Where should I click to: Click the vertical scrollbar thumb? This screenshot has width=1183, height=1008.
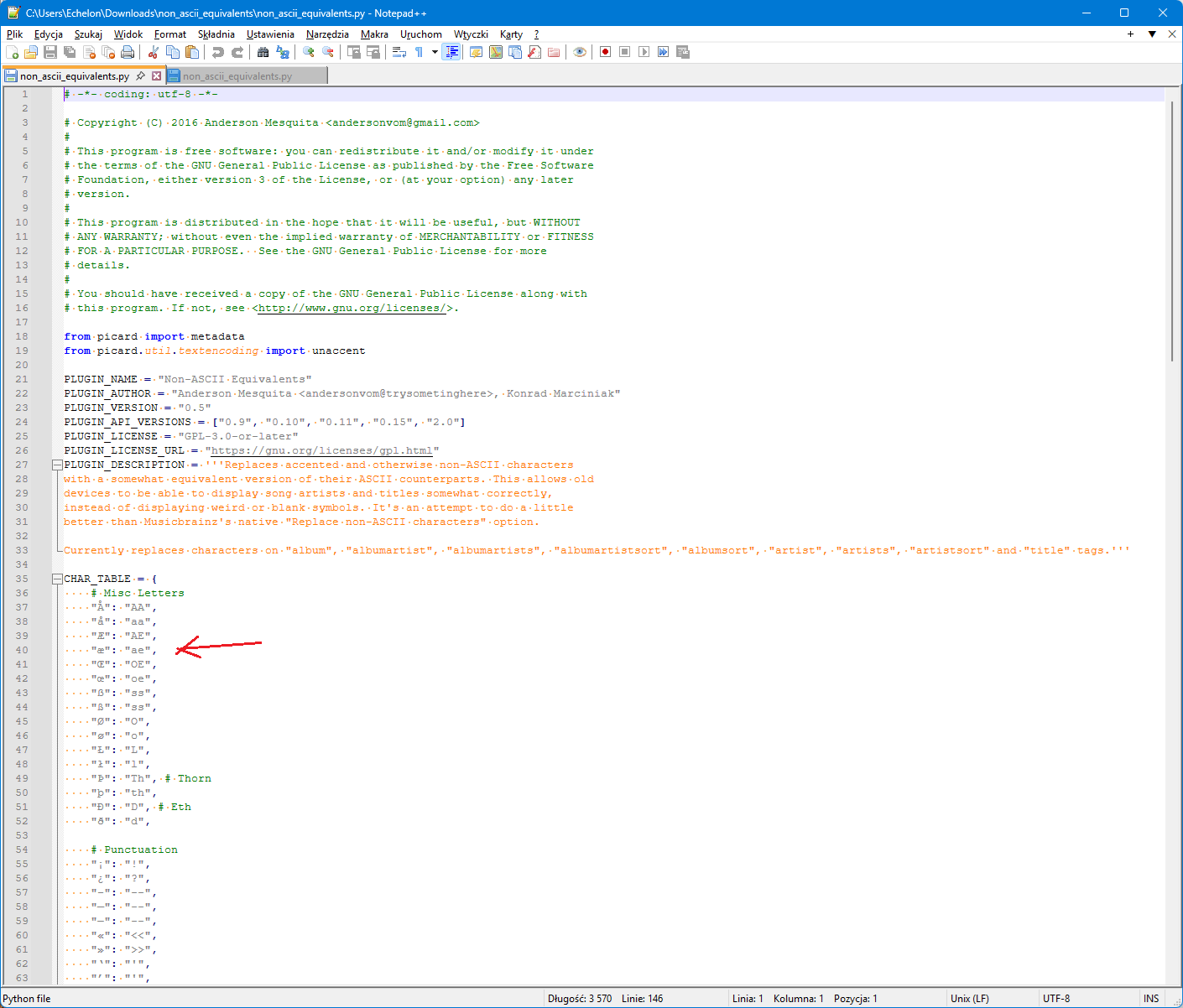tap(1173, 231)
